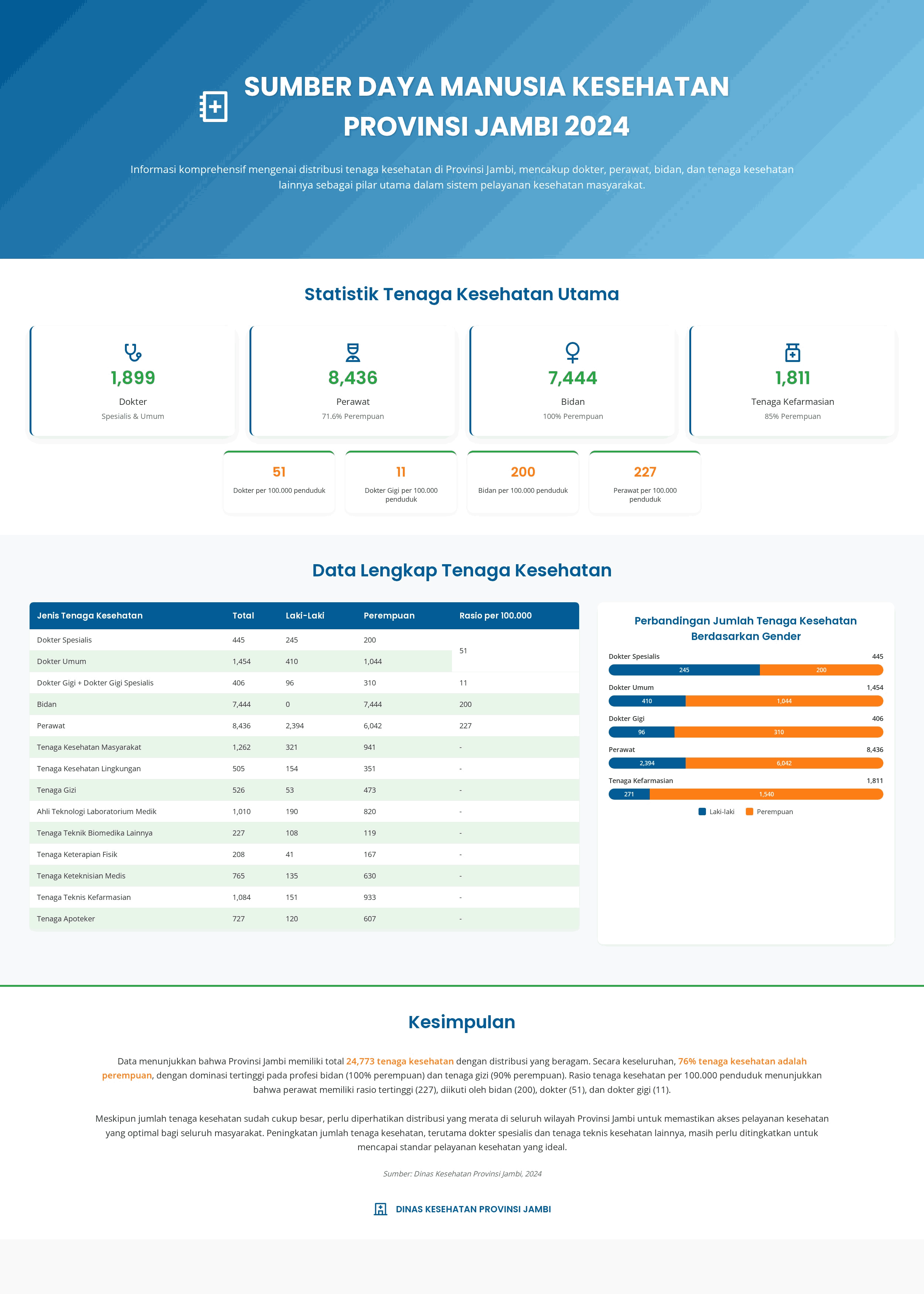The width and height of the screenshot is (924, 1294).
Task: Click the medicine bottle icon above 1,811
Action: pos(792,352)
